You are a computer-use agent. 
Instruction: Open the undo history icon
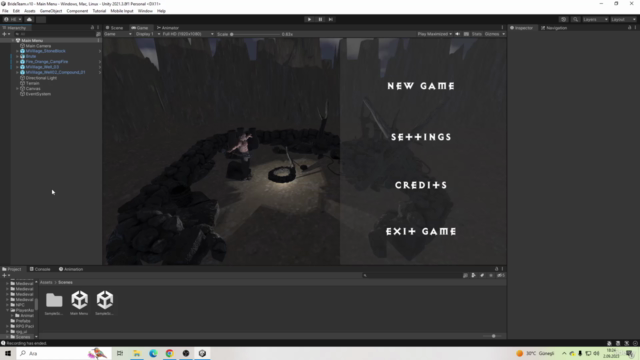(564, 19)
